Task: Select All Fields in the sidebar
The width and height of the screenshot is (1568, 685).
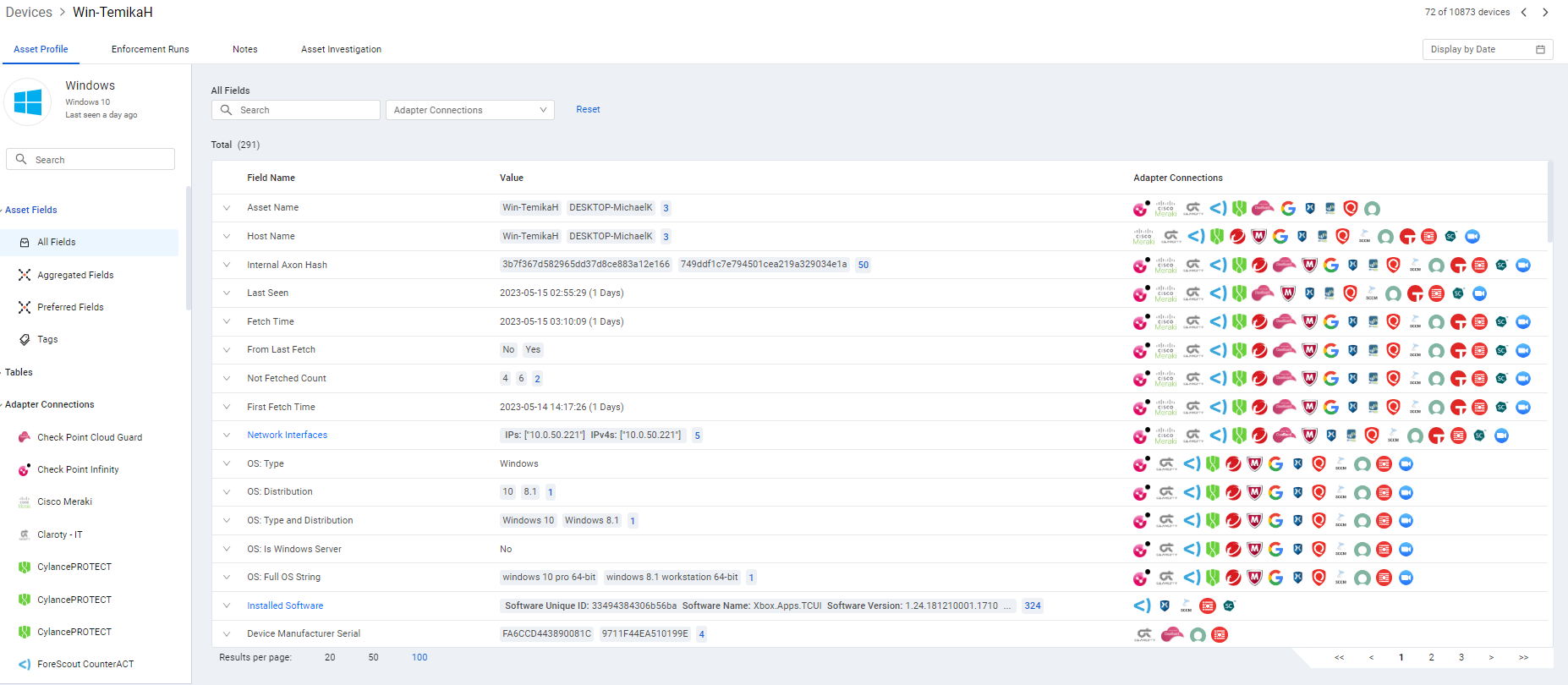Action: (x=90, y=242)
